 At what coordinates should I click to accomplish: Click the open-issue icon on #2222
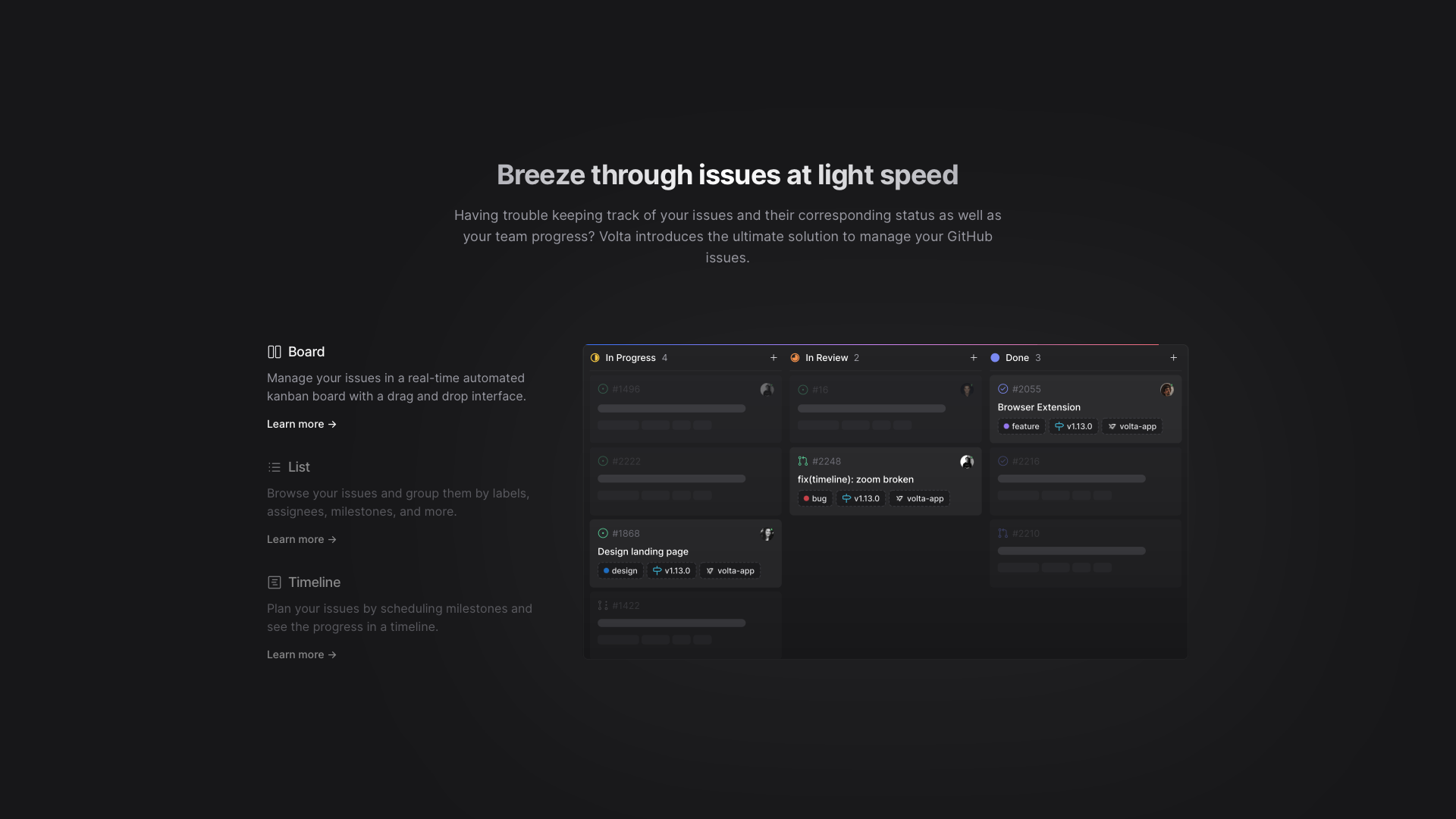click(603, 461)
